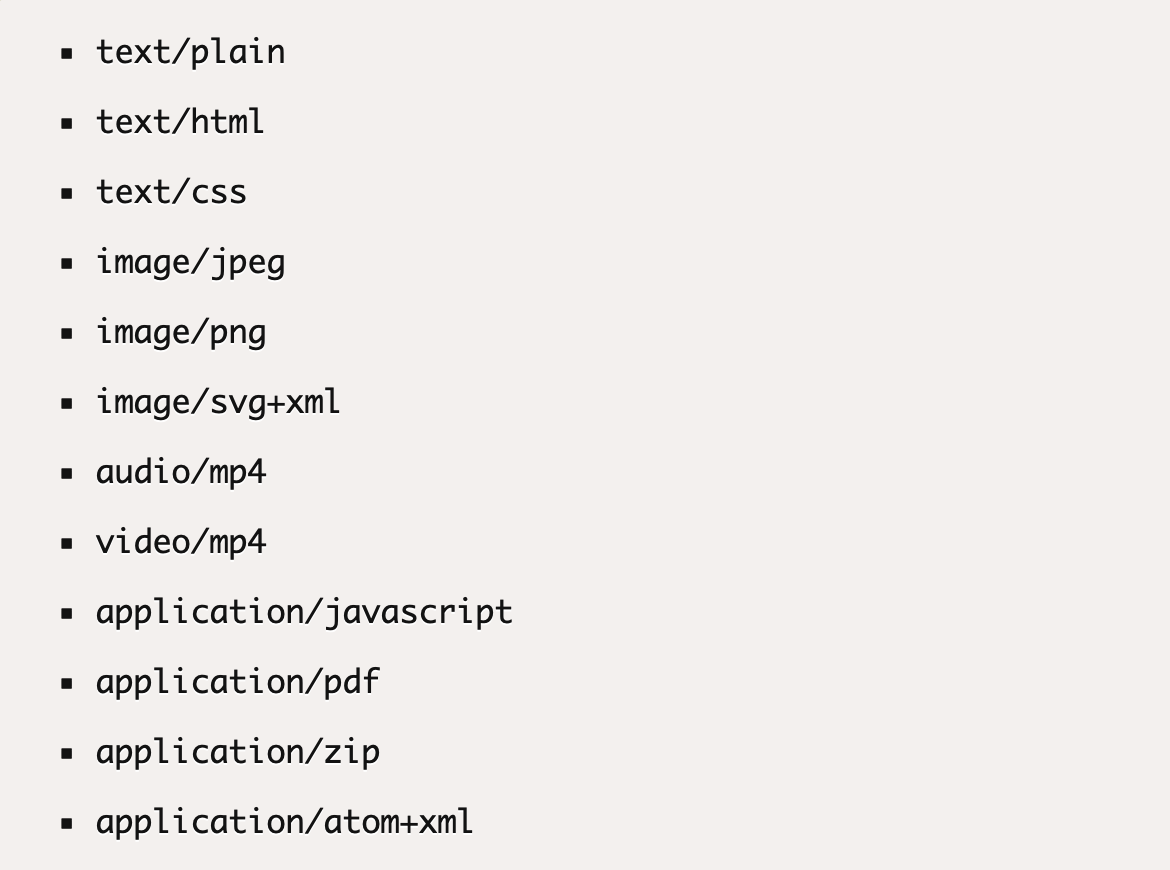Click the bullet beside text/plain
This screenshot has width=1170, height=870.
[x=67, y=53]
